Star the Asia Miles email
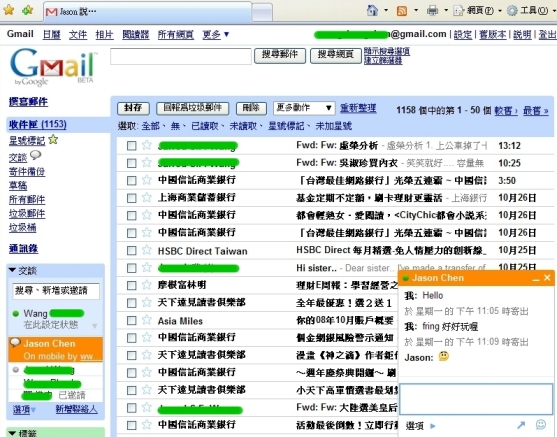Screen dimensions: 557x437 click(146, 320)
